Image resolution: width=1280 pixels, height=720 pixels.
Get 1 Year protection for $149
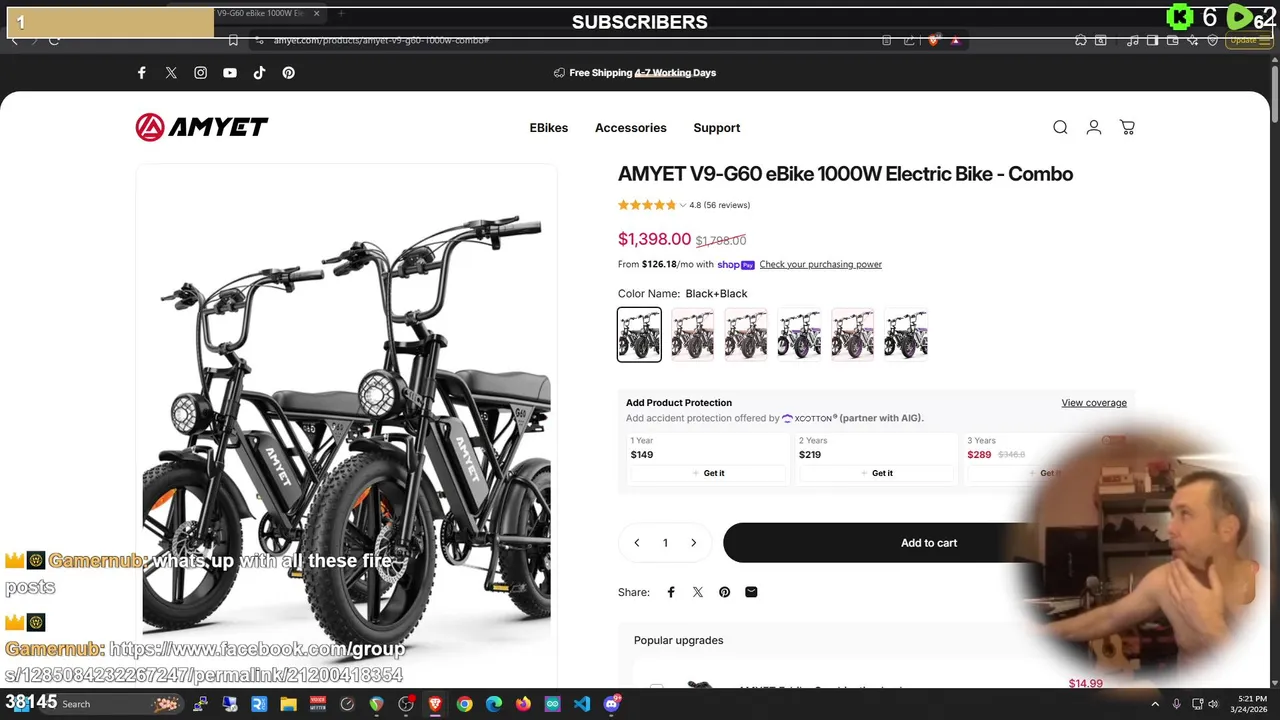pyautogui.click(x=708, y=473)
